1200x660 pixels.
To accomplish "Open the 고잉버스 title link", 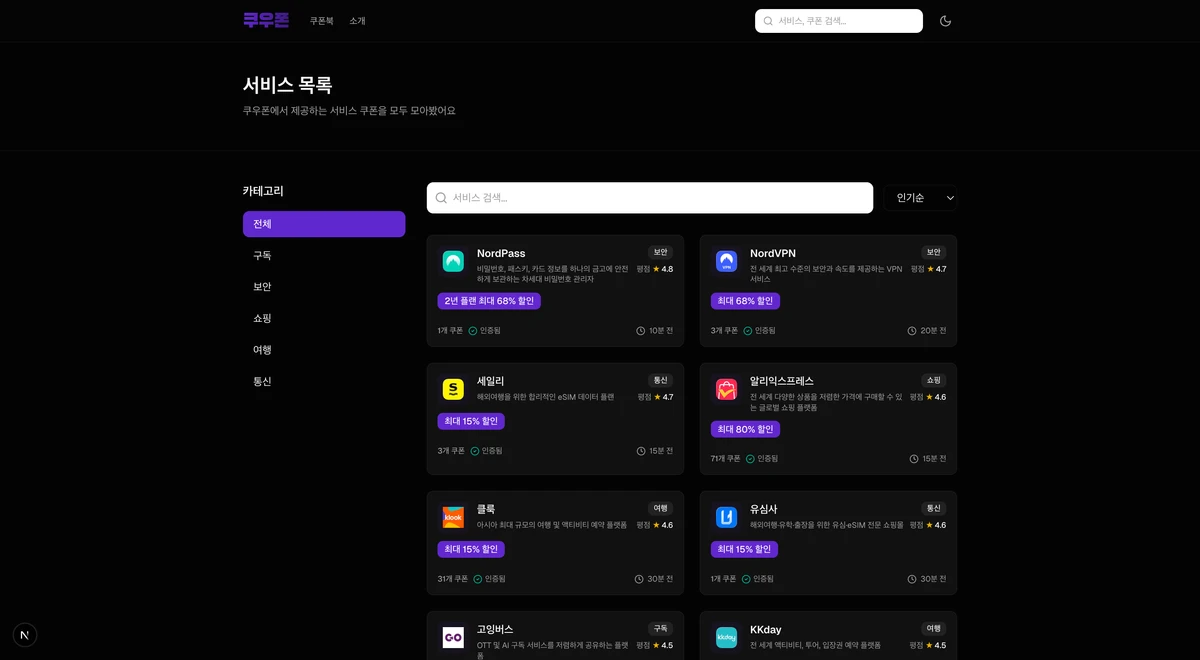I will pos(495,630).
